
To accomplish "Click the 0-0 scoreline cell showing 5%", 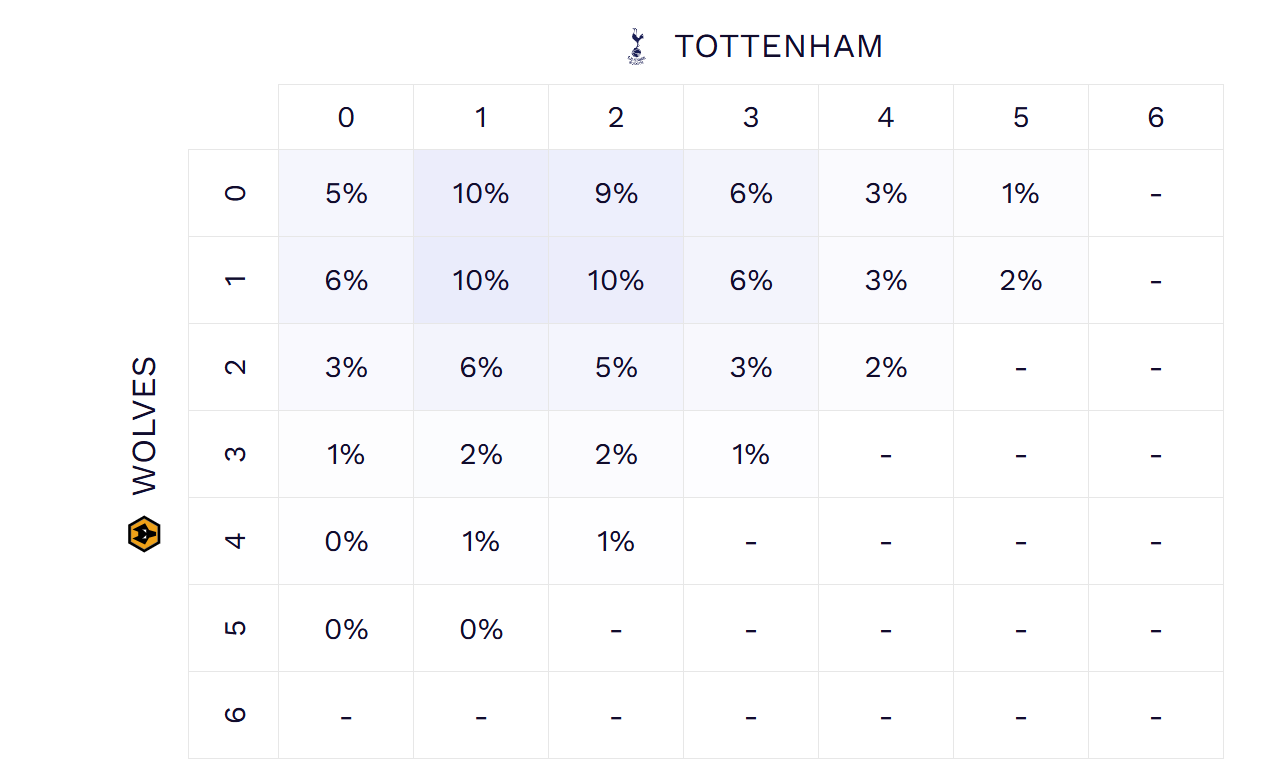I will pyautogui.click(x=346, y=193).
